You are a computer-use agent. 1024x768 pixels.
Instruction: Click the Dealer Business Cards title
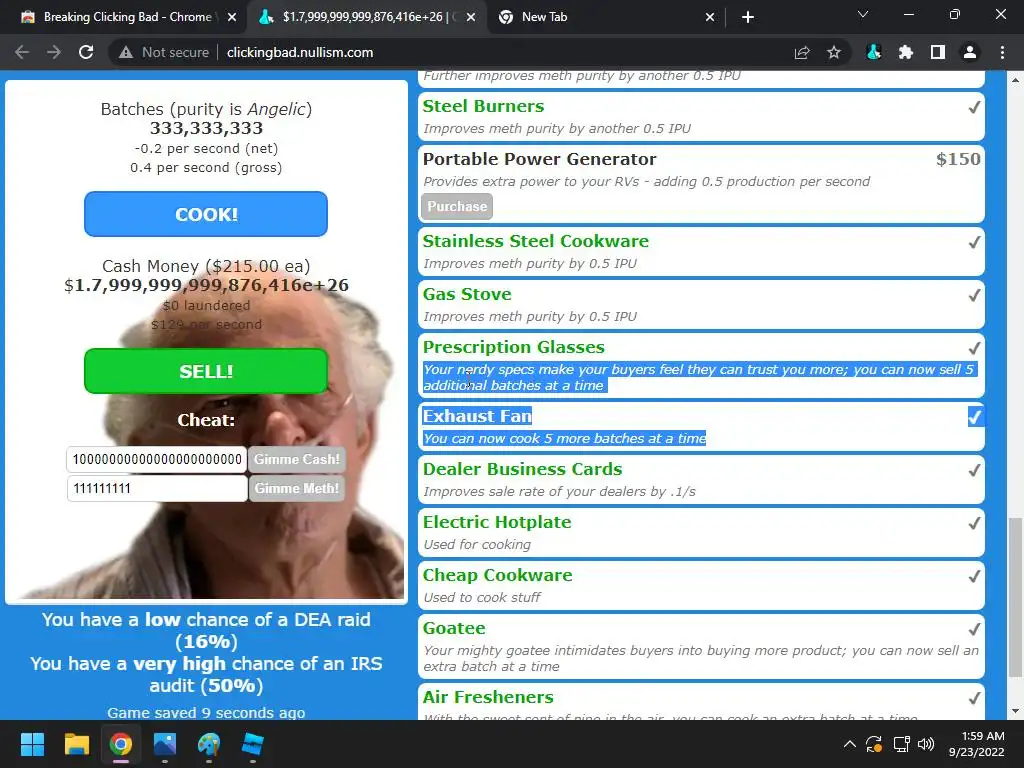(522, 469)
